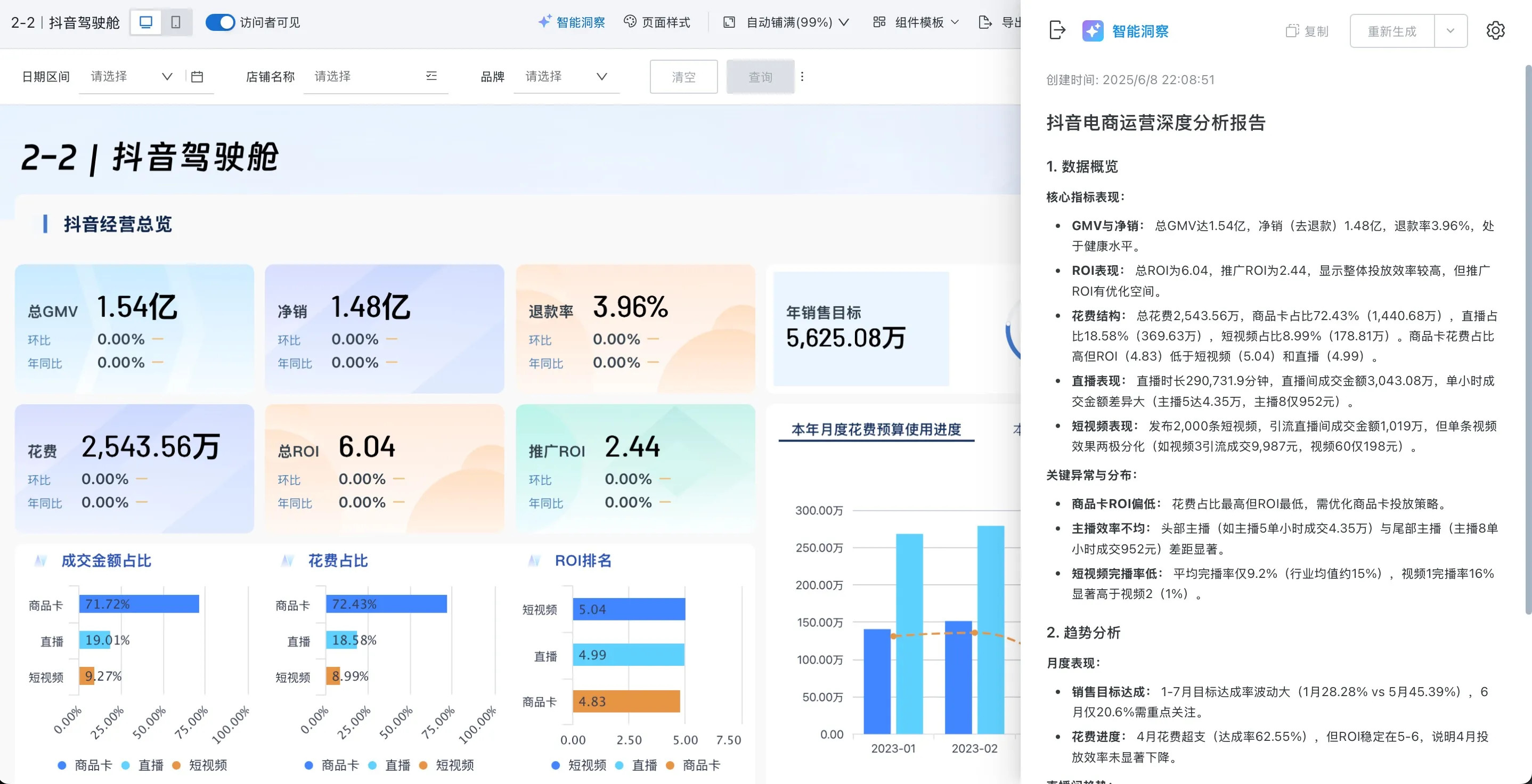Select the 本年月度花费预算使用进度 tab
1532x784 pixels.
click(876, 429)
